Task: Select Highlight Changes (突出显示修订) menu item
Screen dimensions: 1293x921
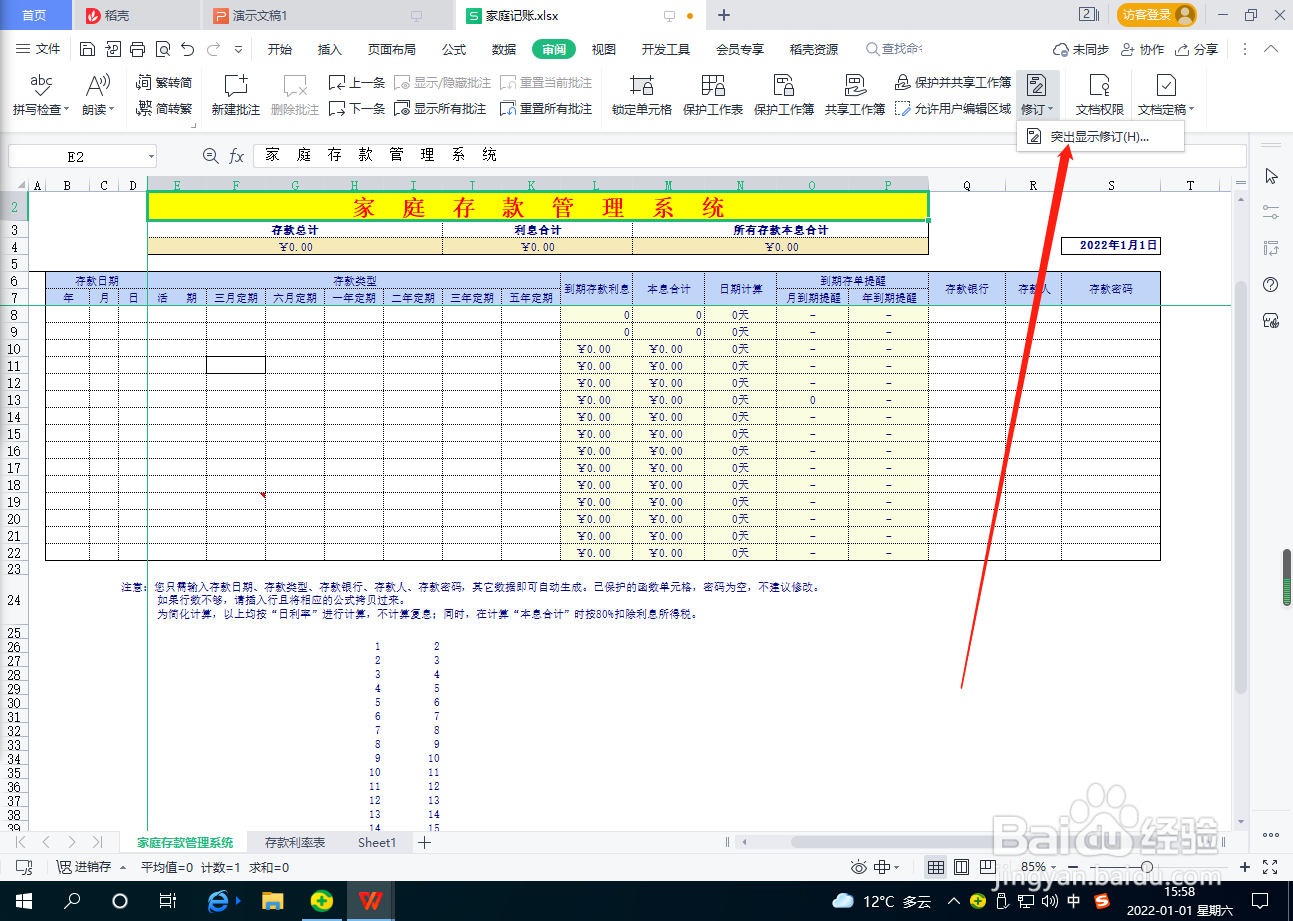Action: point(1100,137)
